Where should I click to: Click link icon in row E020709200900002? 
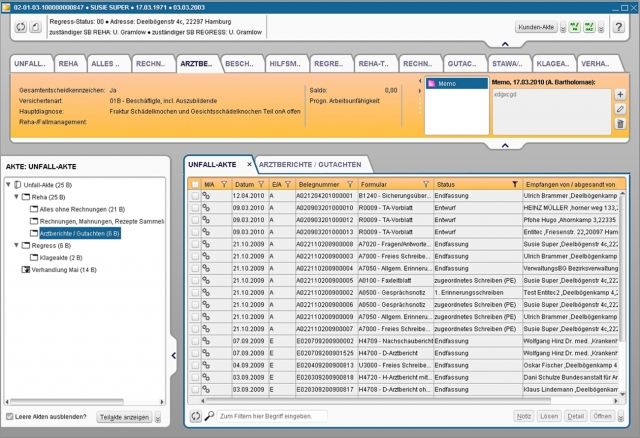tap(206, 341)
